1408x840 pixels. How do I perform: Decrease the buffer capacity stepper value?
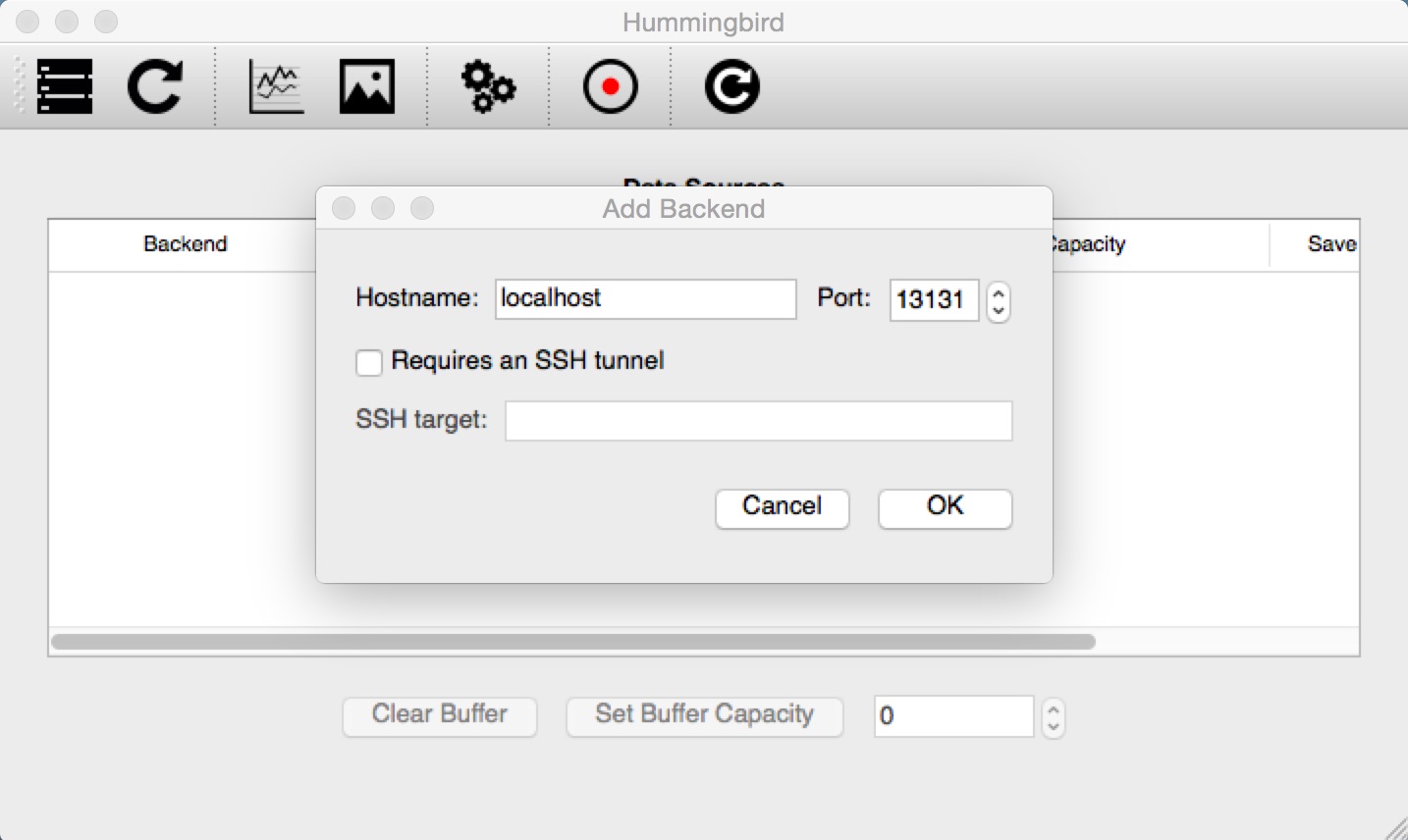pos(1054,726)
